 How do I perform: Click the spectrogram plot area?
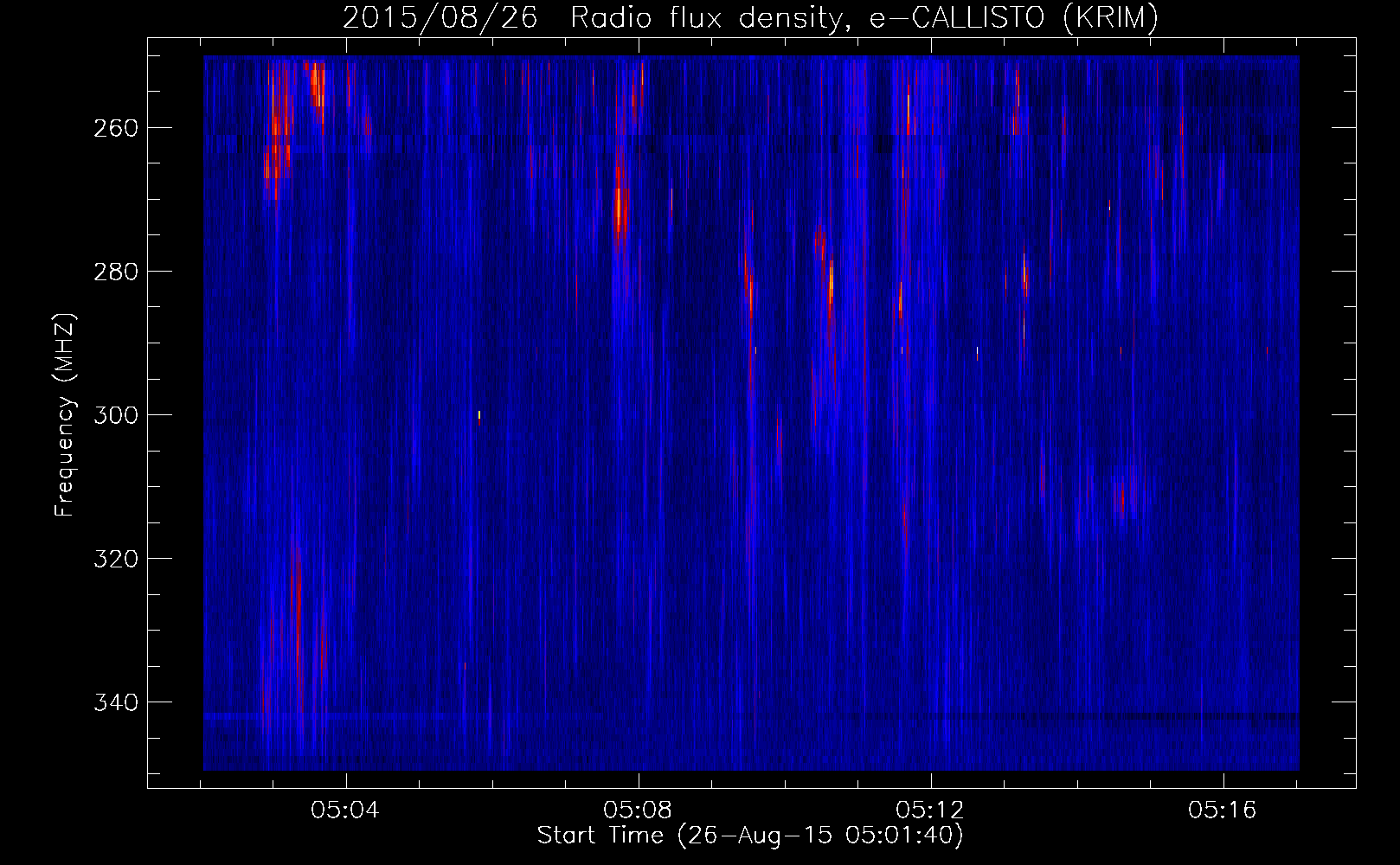751,413
